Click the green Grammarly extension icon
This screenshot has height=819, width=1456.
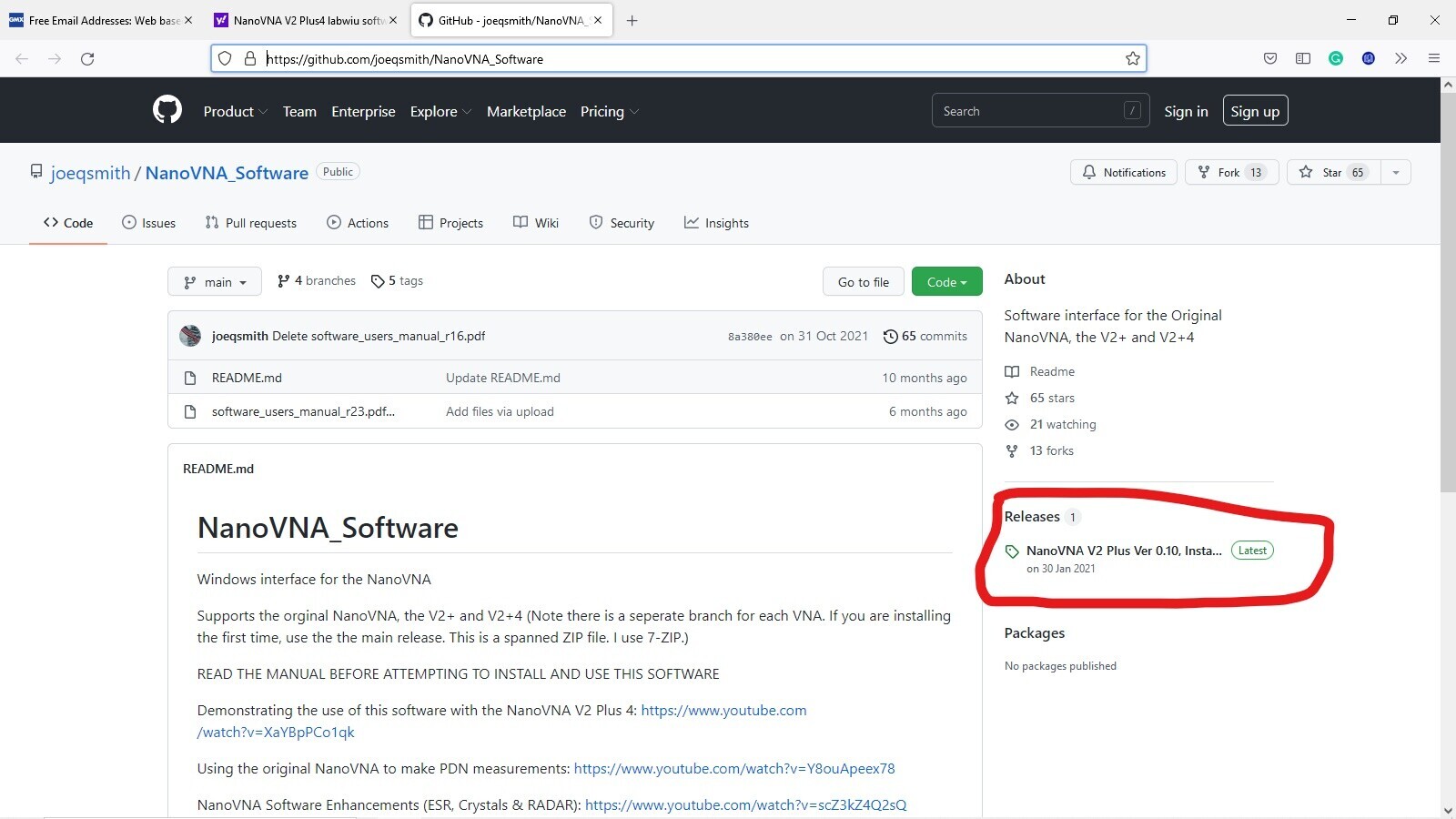tap(1336, 58)
